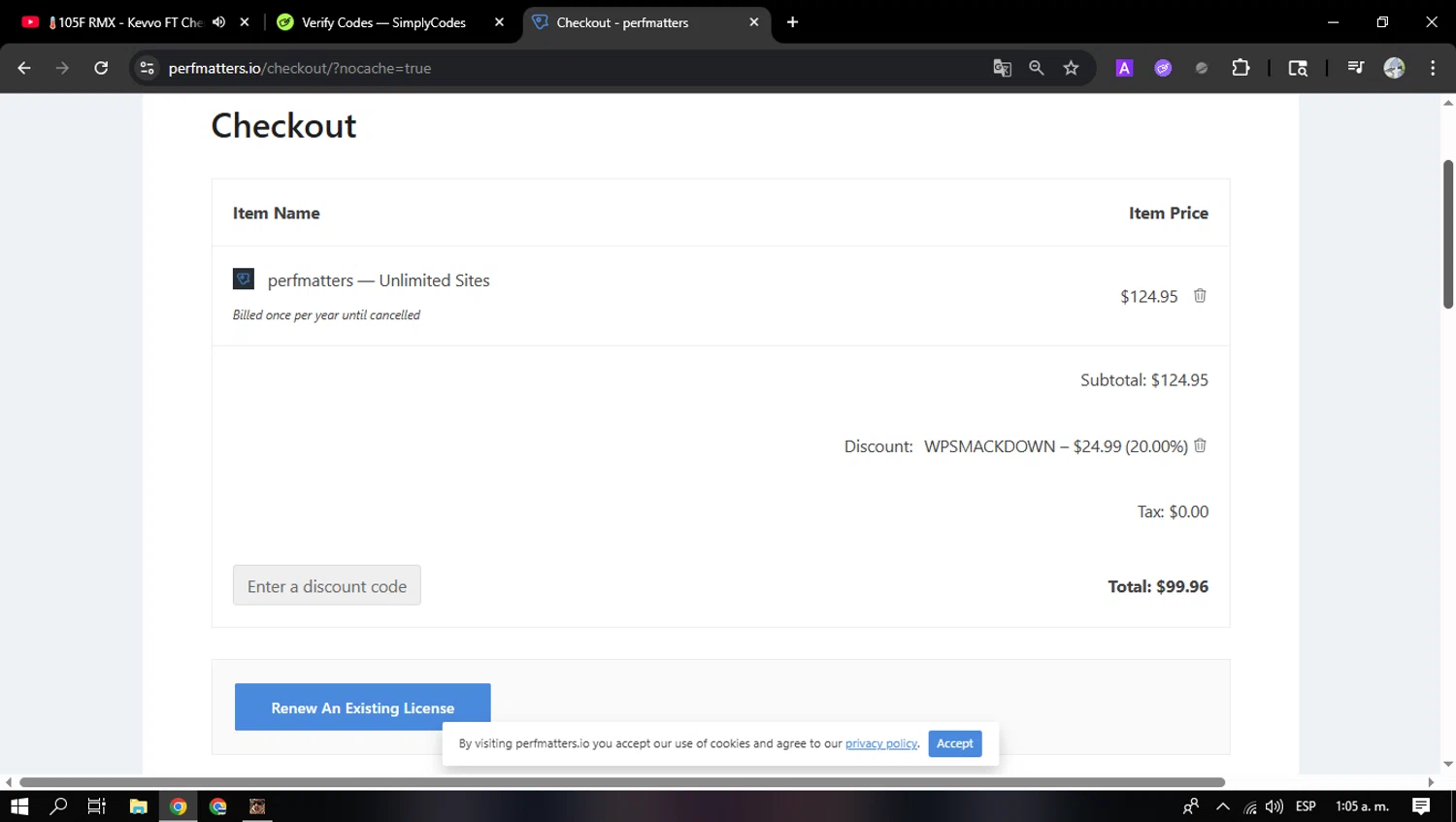Open a new browser tab
The height and width of the screenshot is (822, 1456).
(792, 21)
